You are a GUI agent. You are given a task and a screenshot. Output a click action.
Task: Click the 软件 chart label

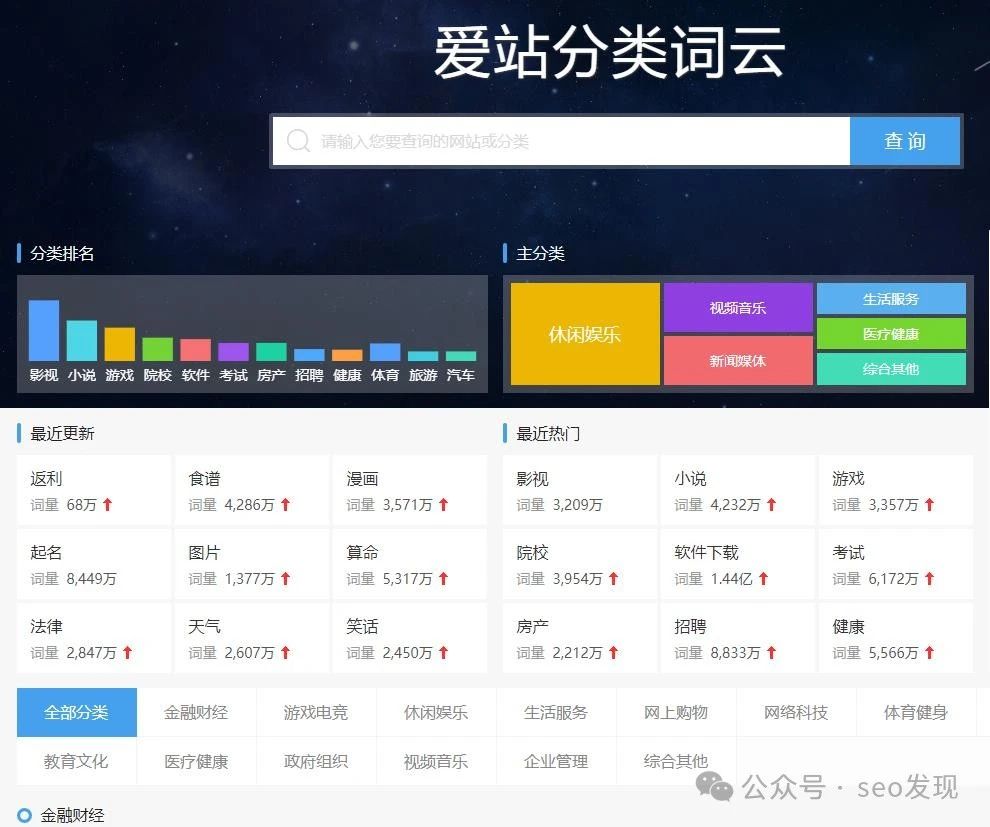pyautogui.click(x=195, y=375)
